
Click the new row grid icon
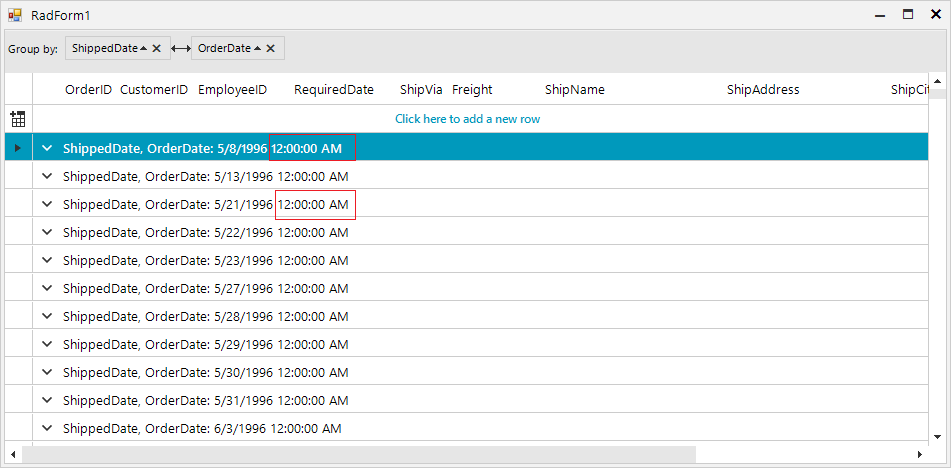click(18, 119)
